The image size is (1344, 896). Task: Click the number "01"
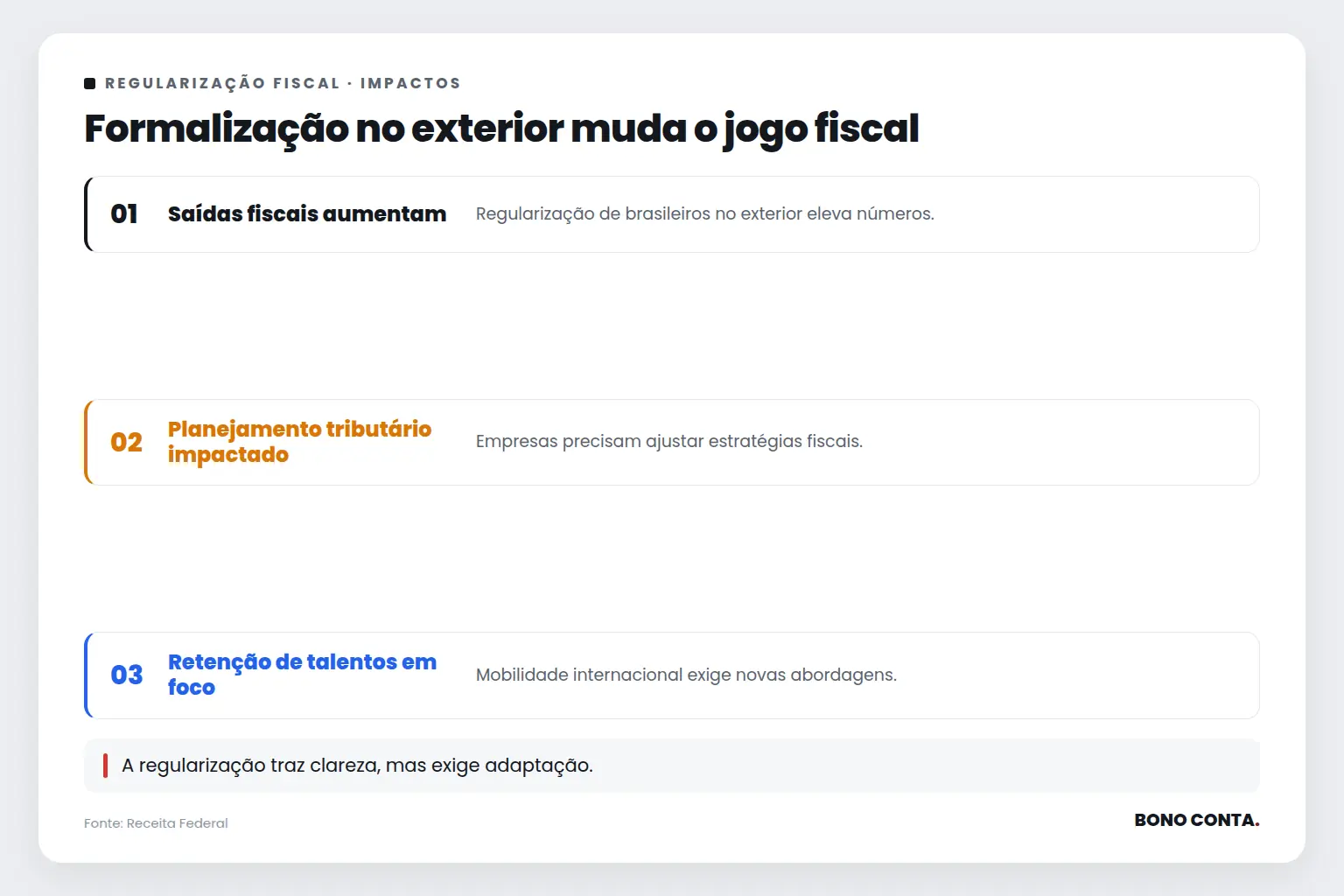point(124,214)
